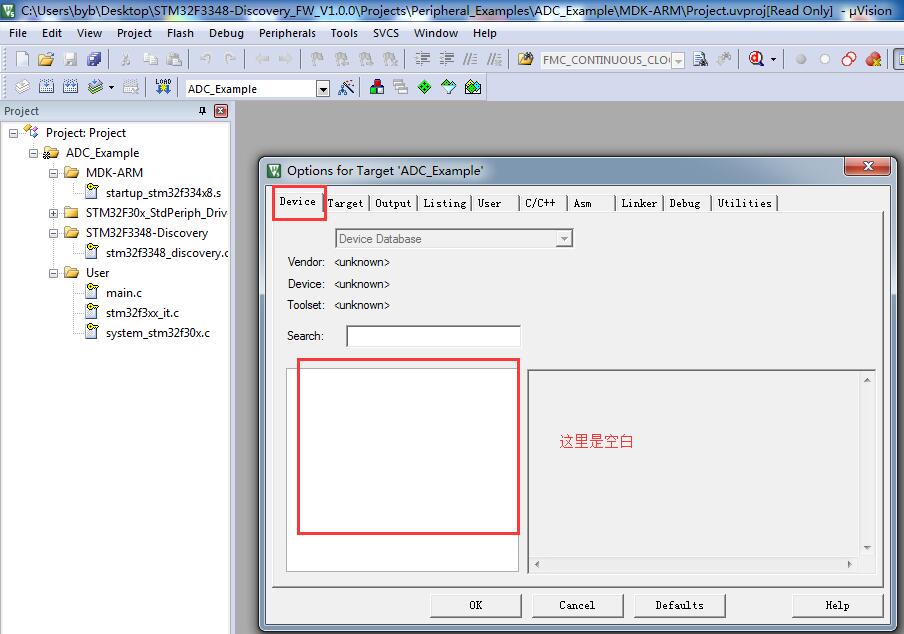Click the Translate file icon
Viewport: 904px width, 634px height.
coord(22,88)
